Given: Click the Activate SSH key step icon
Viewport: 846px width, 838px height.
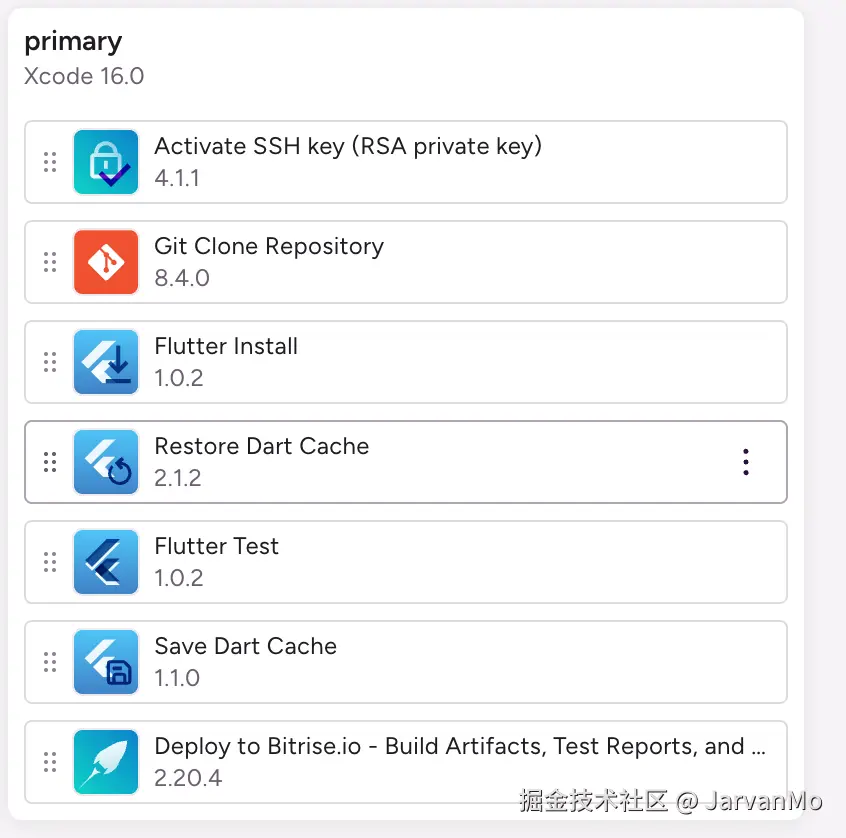Looking at the screenshot, I should [x=106, y=162].
